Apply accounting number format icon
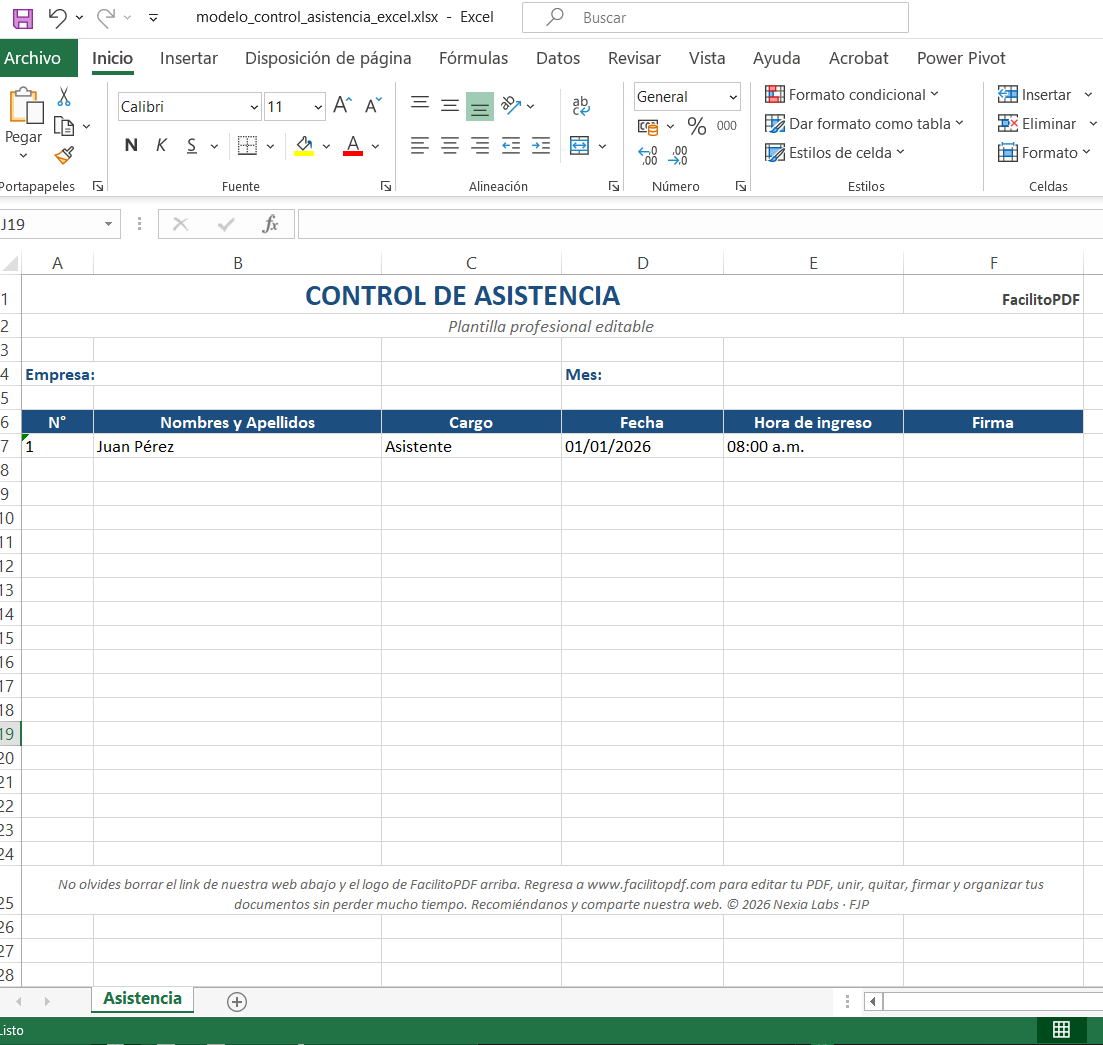Screen dimensions: 1103x1045 pos(648,127)
